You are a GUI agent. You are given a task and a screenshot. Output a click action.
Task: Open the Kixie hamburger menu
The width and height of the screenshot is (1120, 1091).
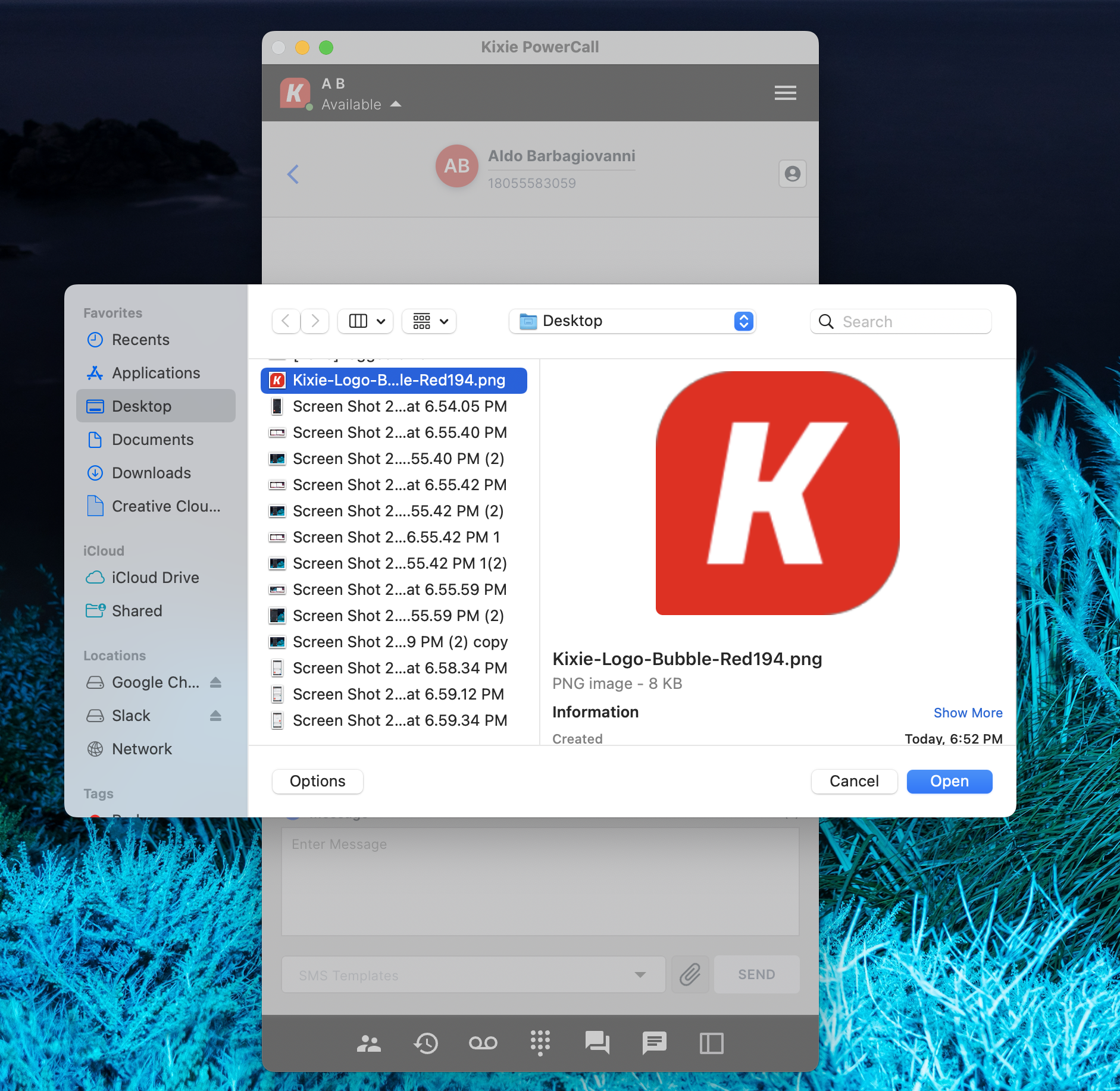tap(785, 93)
